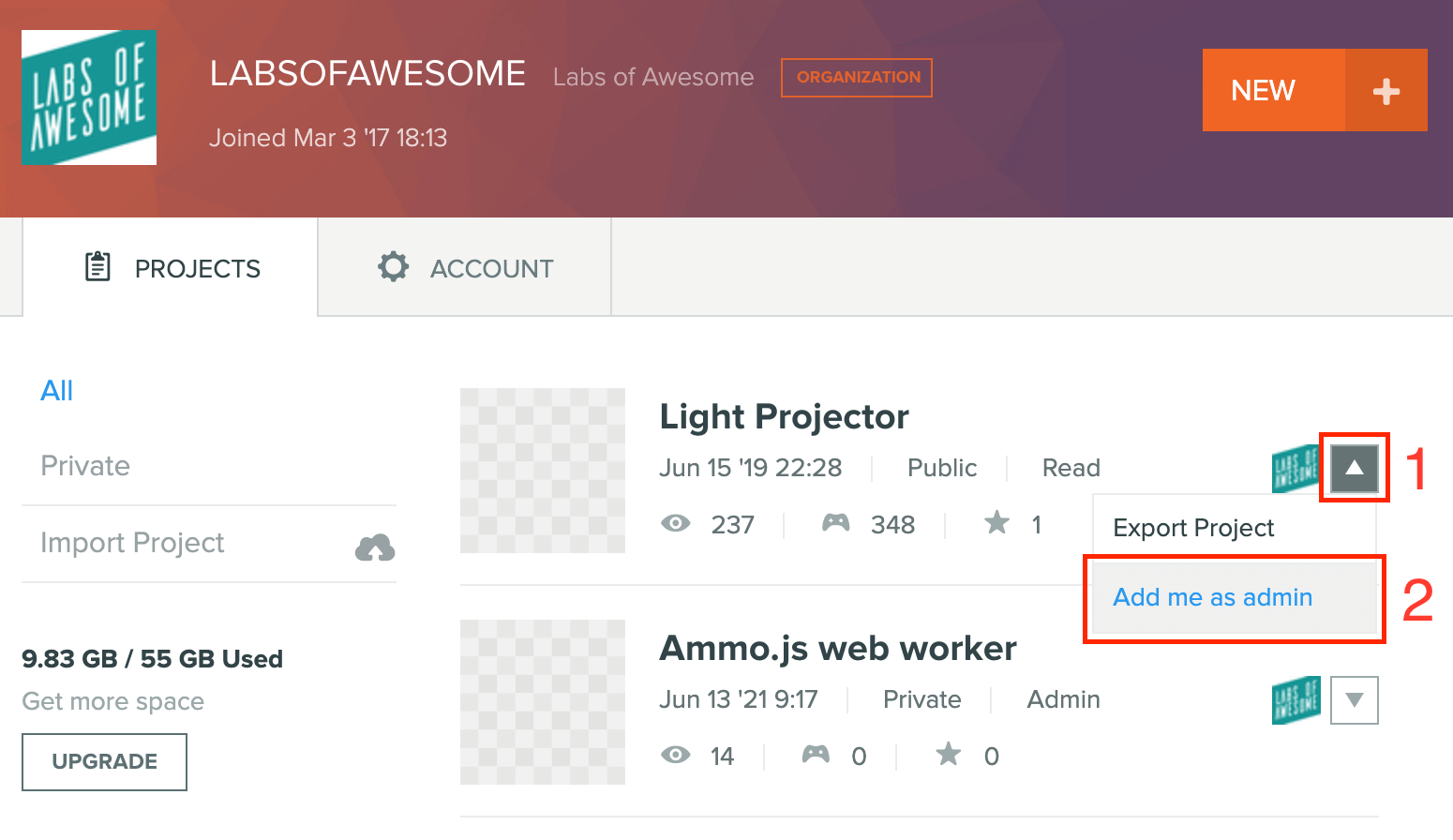Click the owner logo on Light Projector row
Image resolution: width=1453 pixels, height=840 pixels.
[x=1296, y=469]
